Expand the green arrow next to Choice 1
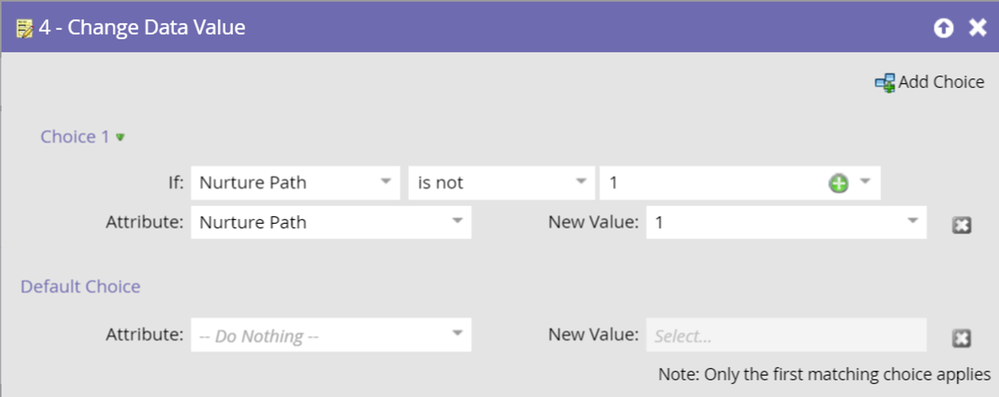Viewport: 999px width, 397px height. pos(120,137)
